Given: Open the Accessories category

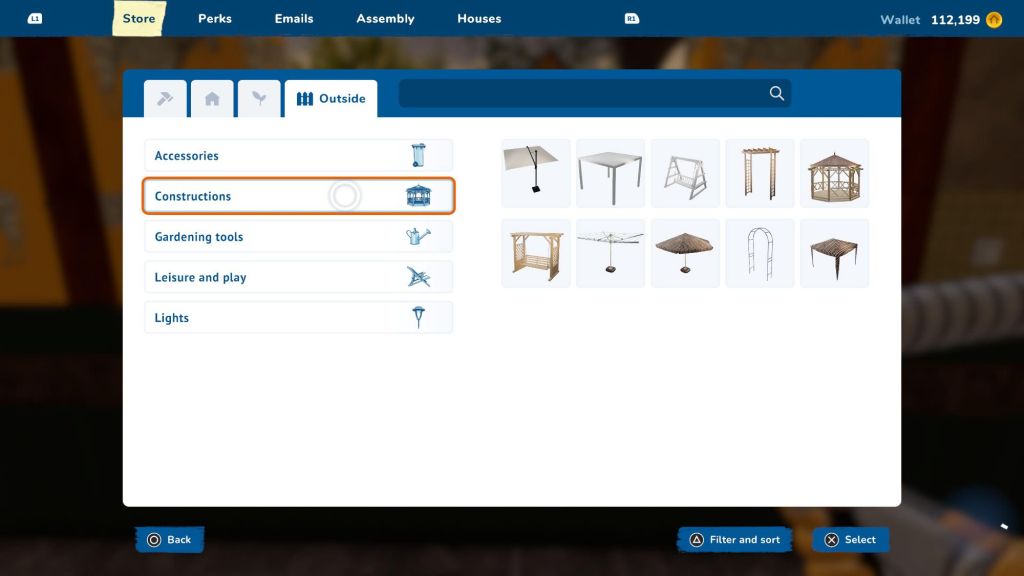Looking at the screenshot, I should point(298,156).
